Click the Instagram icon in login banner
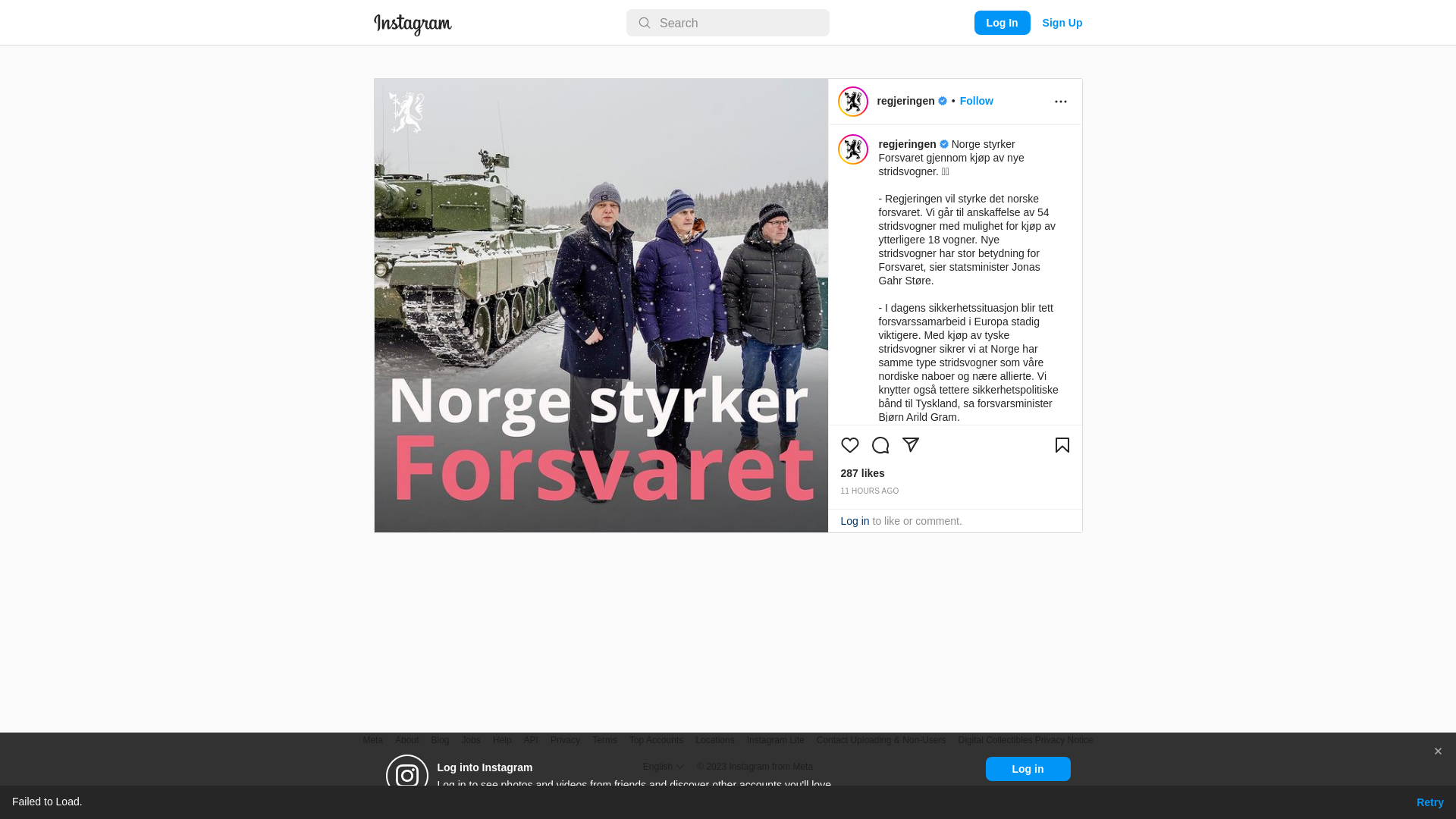The image size is (1456, 819). [x=407, y=775]
